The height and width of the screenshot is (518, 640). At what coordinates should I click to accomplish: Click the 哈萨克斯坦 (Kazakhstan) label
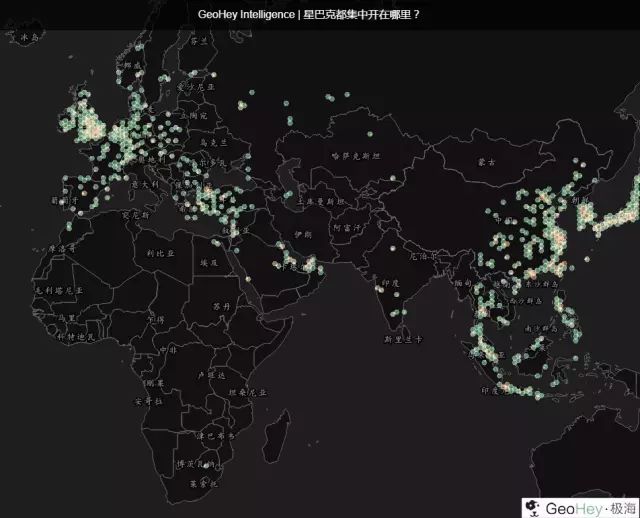click(356, 156)
